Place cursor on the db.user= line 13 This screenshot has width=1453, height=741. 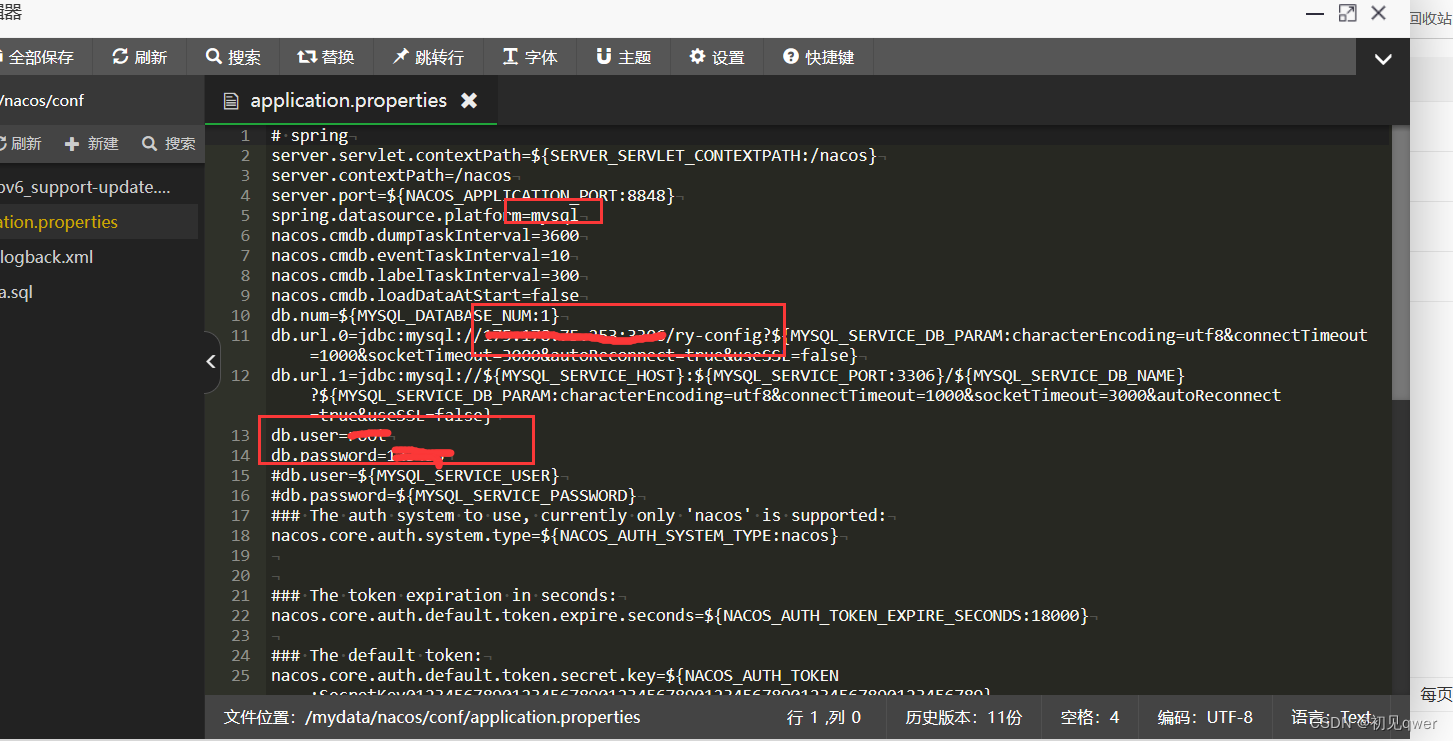(x=329, y=435)
